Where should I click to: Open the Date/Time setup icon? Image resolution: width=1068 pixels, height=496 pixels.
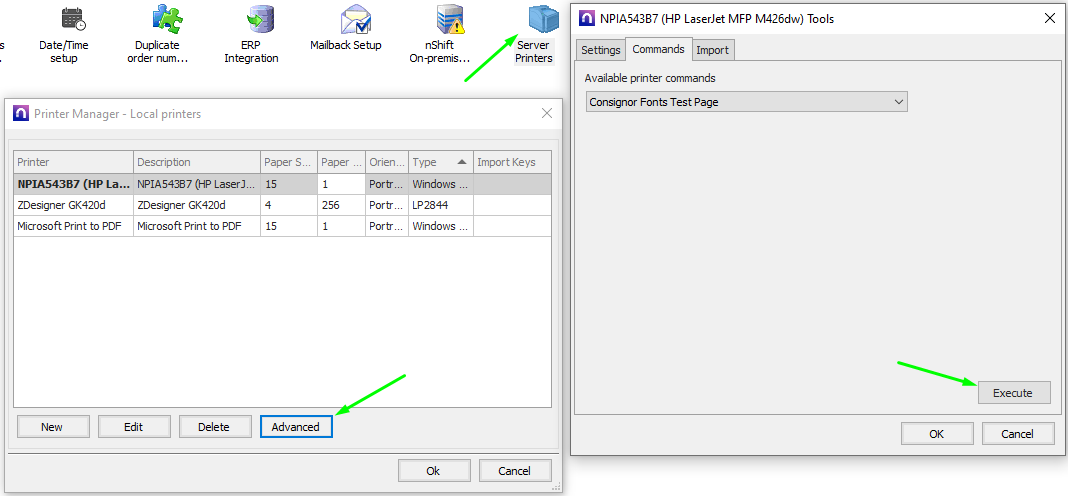point(72,20)
